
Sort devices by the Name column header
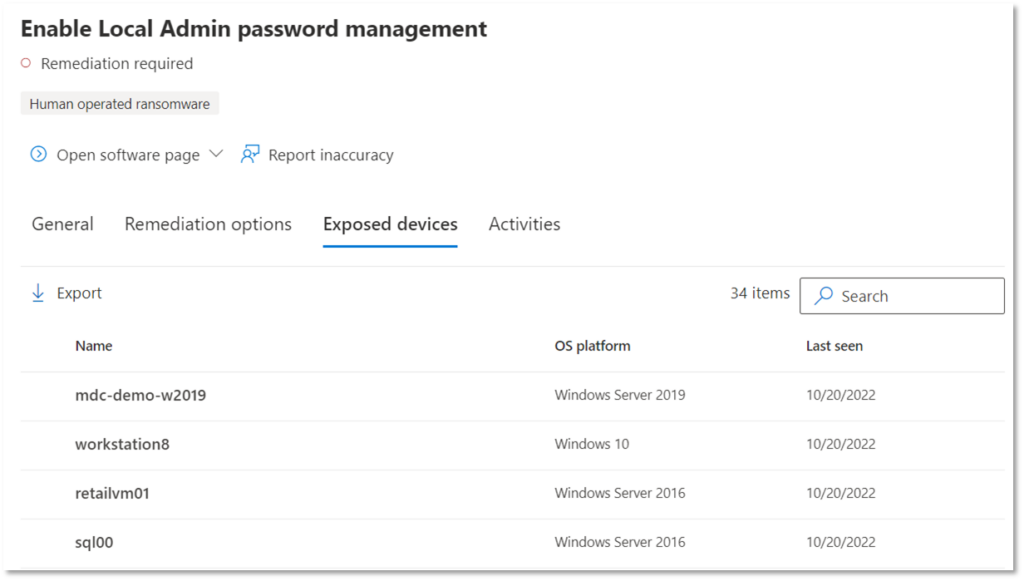93,345
